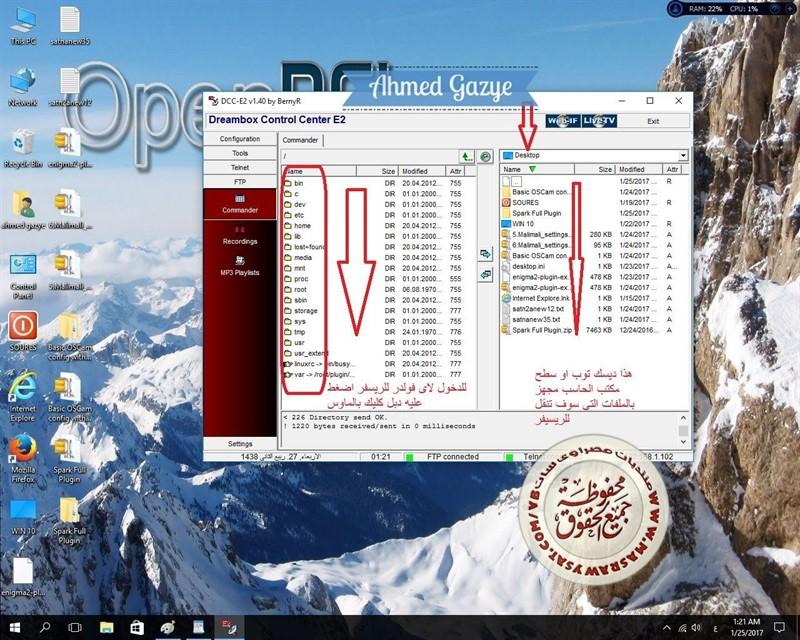The height and width of the screenshot is (640, 800).
Task: Select the SOURES icon on the desktop
Action: [23, 332]
